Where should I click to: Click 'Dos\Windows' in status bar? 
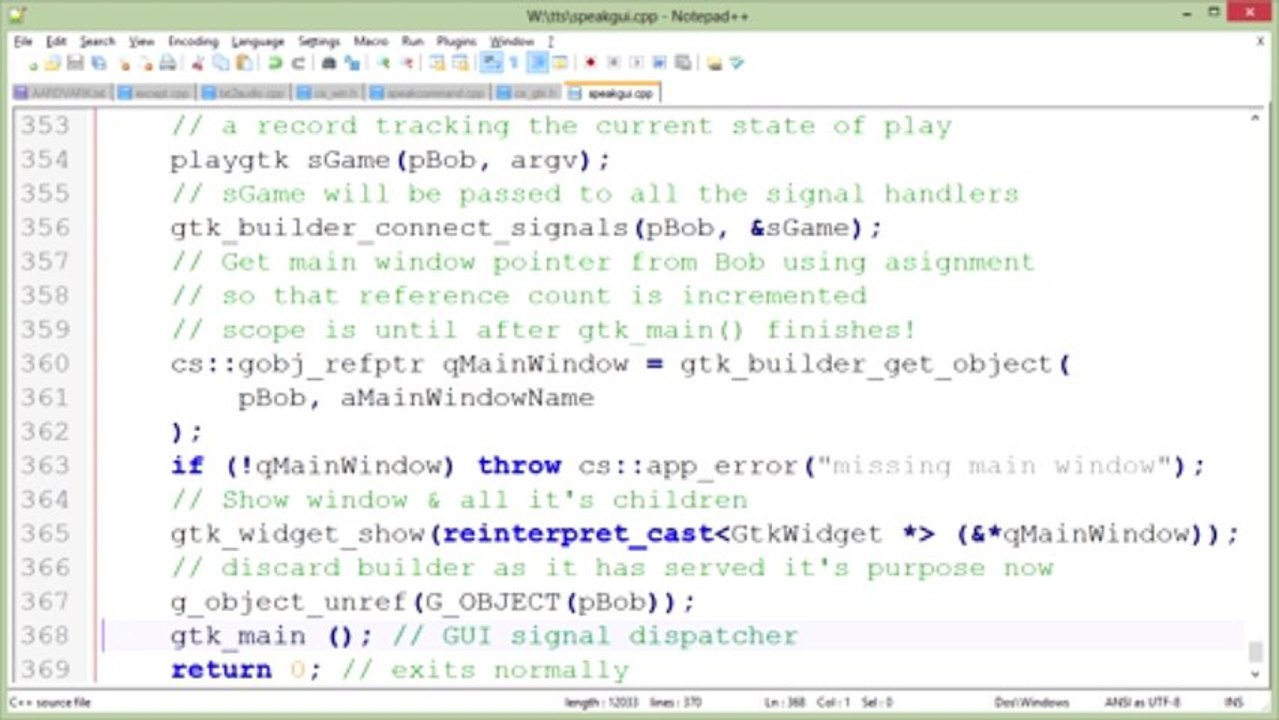[x=1031, y=702]
